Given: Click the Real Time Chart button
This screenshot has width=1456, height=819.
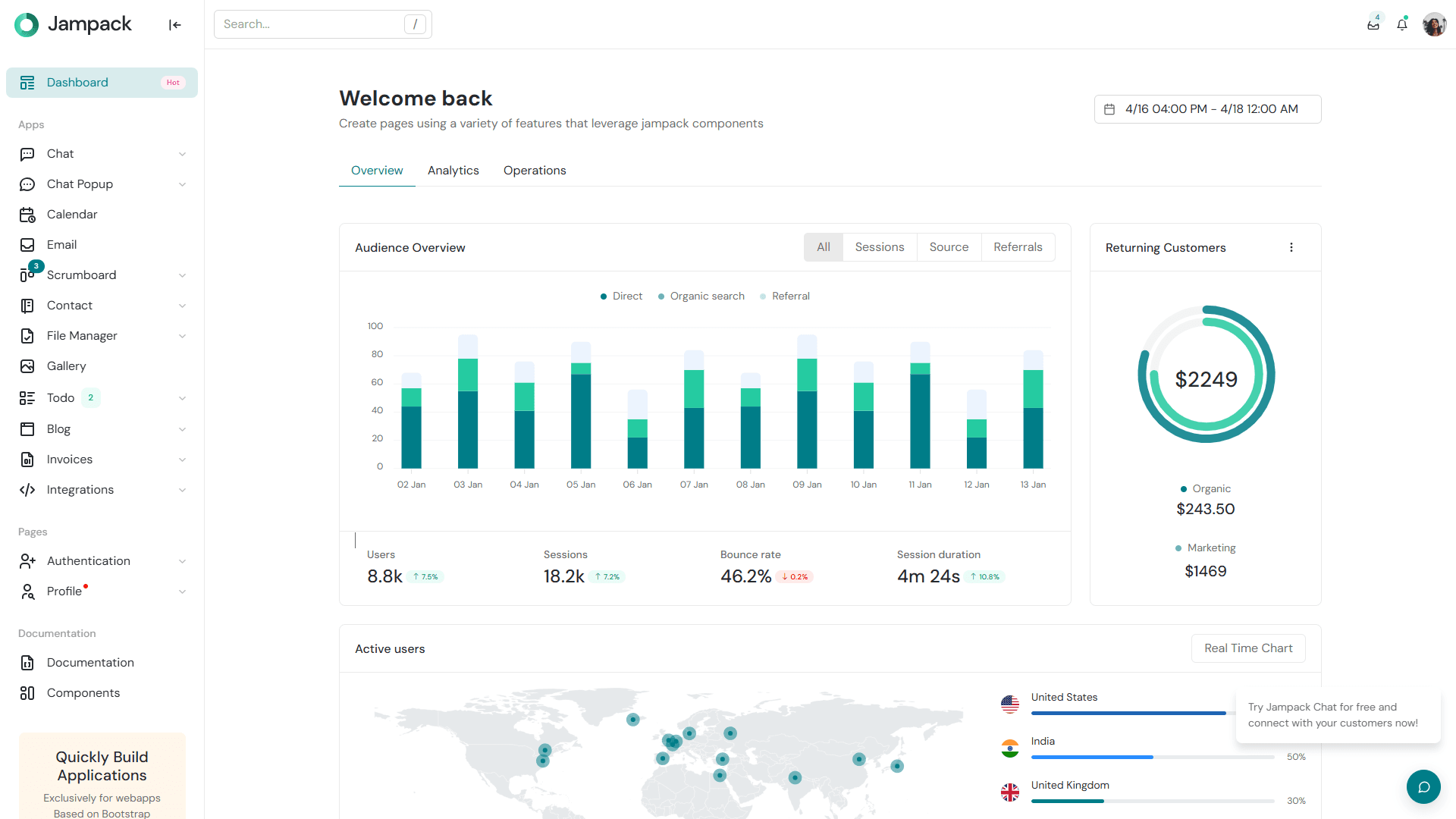Looking at the screenshot, I should click(1248, 648).
